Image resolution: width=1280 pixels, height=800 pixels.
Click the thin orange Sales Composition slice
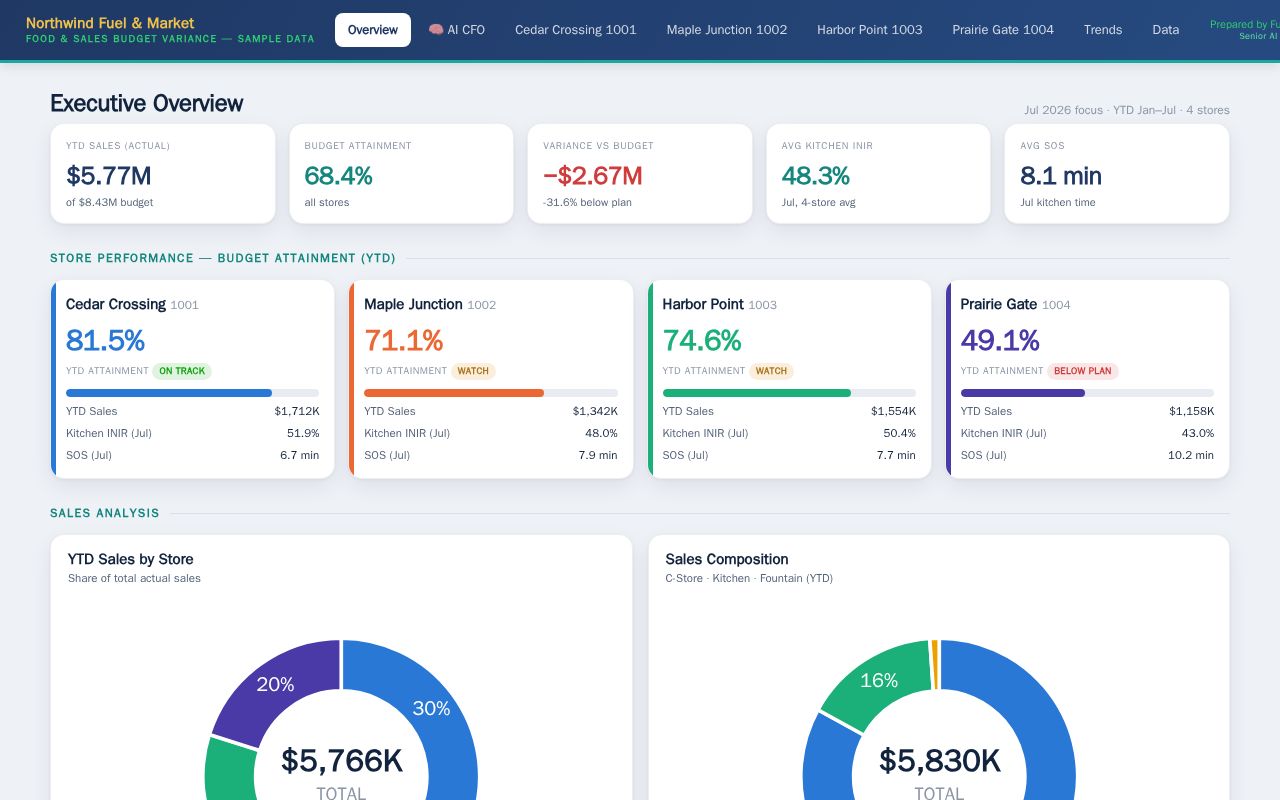(x=935, y=665)
